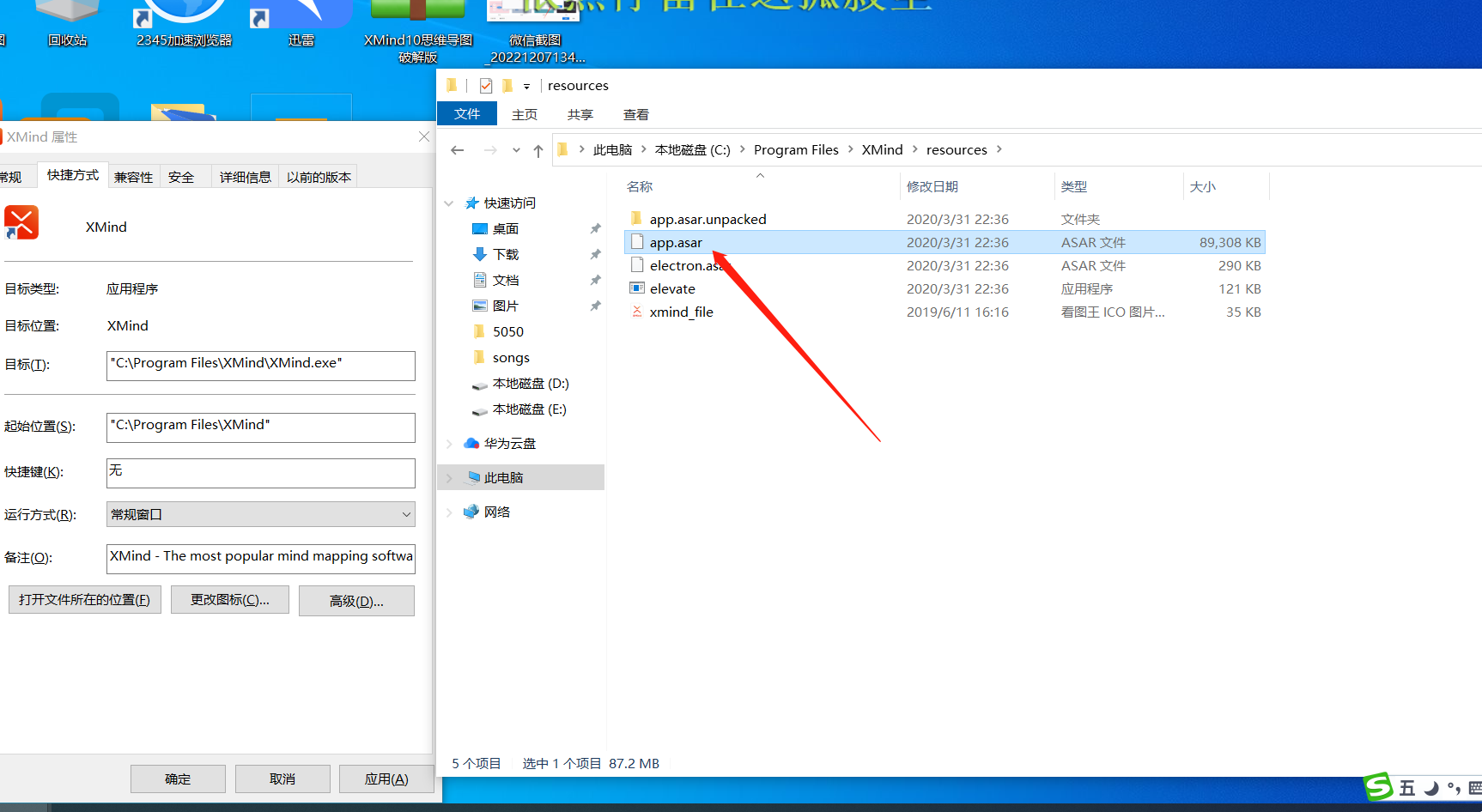Create new folder via Quick Access Toolbar icon
The width and height of the screenshot is (1482, 812).
point(507,85)
